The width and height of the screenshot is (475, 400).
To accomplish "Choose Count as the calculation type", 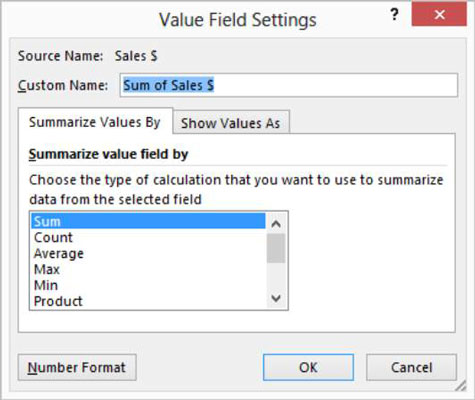I will [x=148, y=237].
